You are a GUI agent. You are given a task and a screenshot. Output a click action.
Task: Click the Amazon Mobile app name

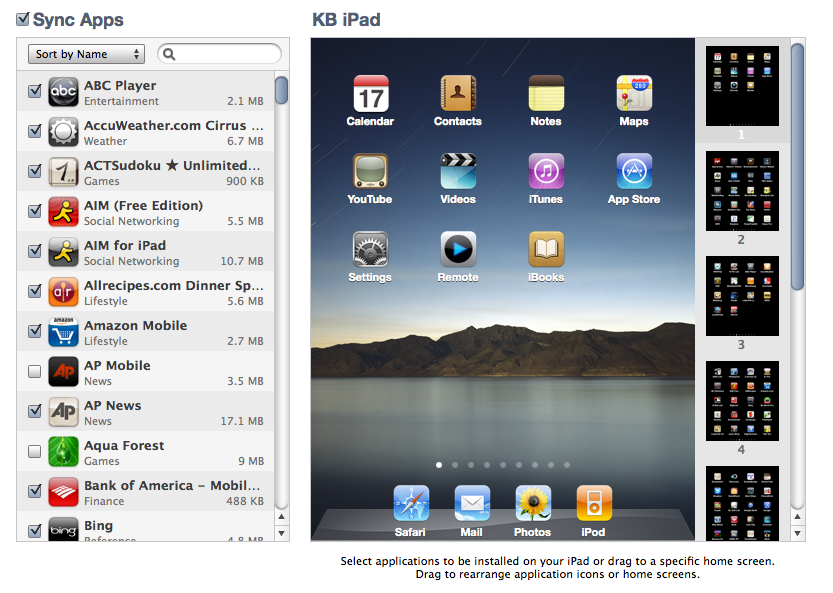(135, 325)
